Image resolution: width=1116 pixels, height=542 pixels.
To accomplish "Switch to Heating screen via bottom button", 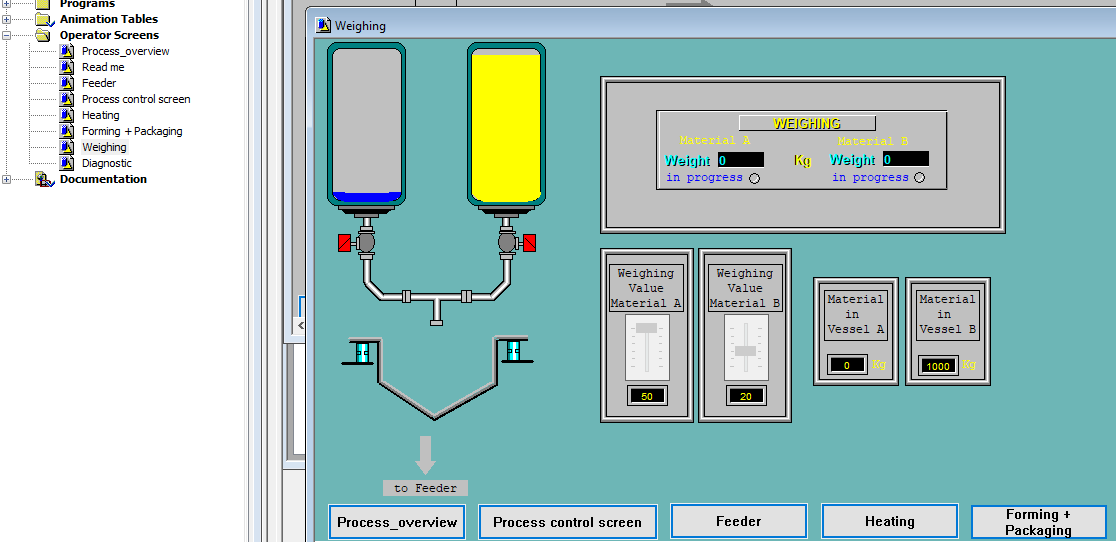I will tap(889, 521).
